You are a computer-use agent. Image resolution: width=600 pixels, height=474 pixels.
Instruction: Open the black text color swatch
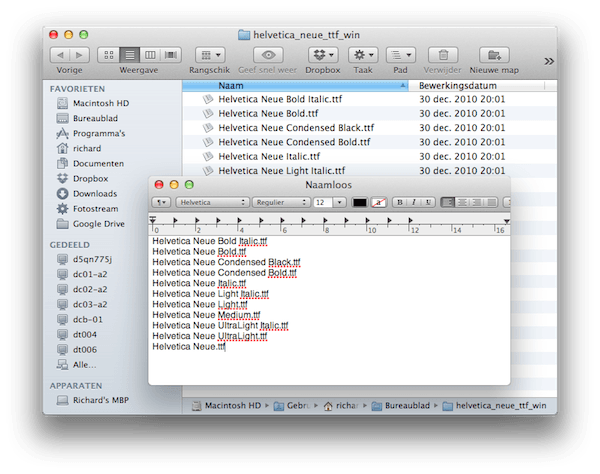[x=359, y=202]
